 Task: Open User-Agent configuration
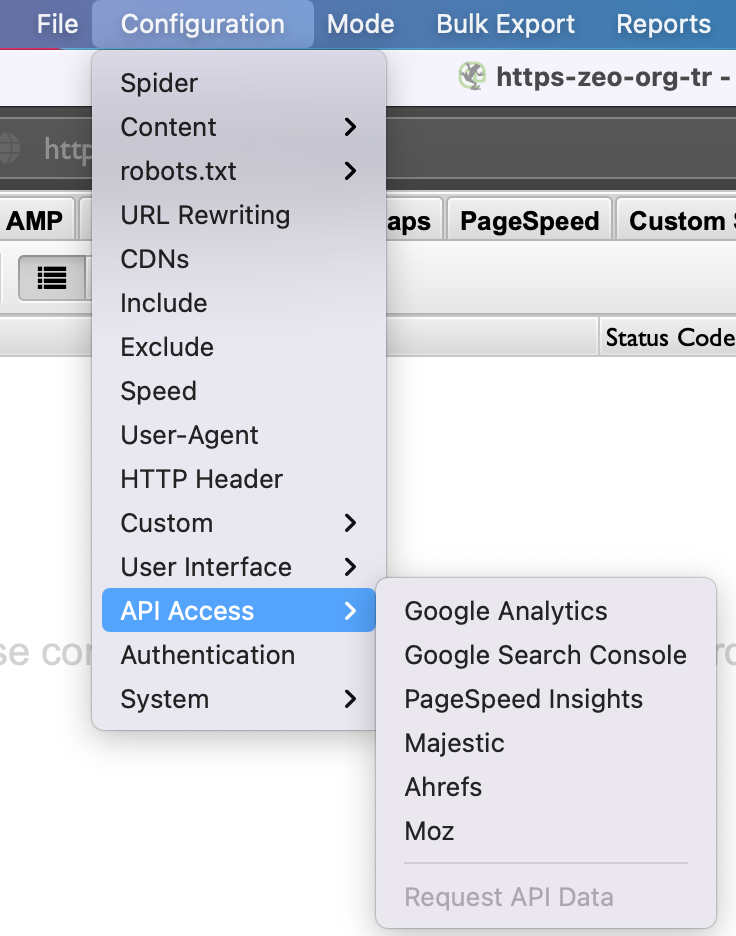click(x=239, y=435)
